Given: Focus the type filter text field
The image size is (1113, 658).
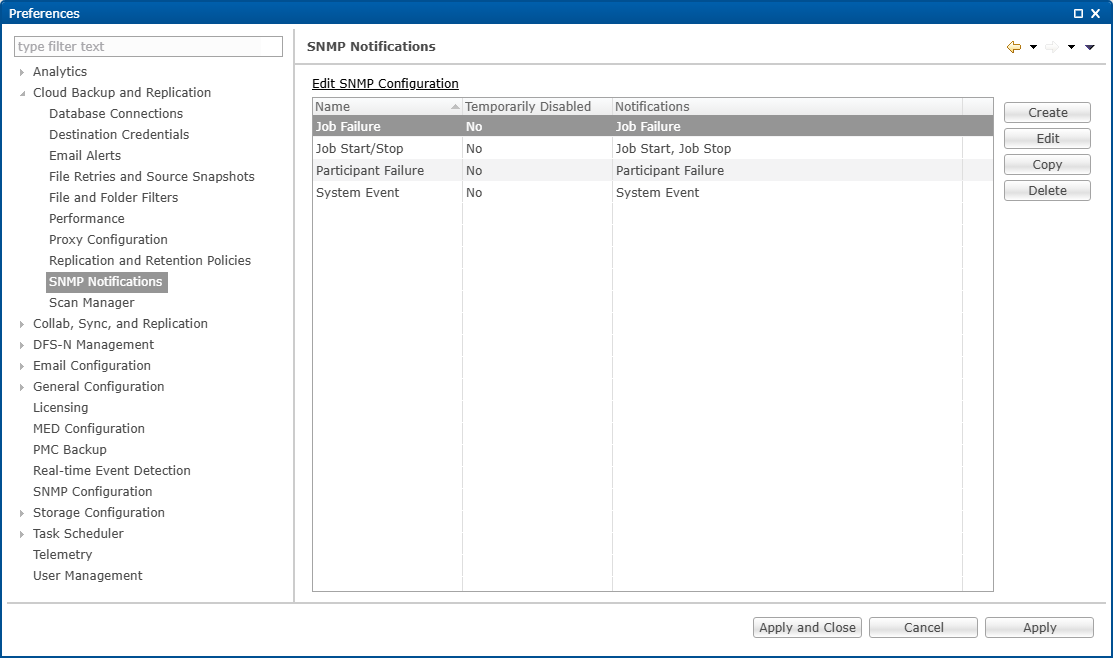Looking at the screenshot, I should click(148, 46).
